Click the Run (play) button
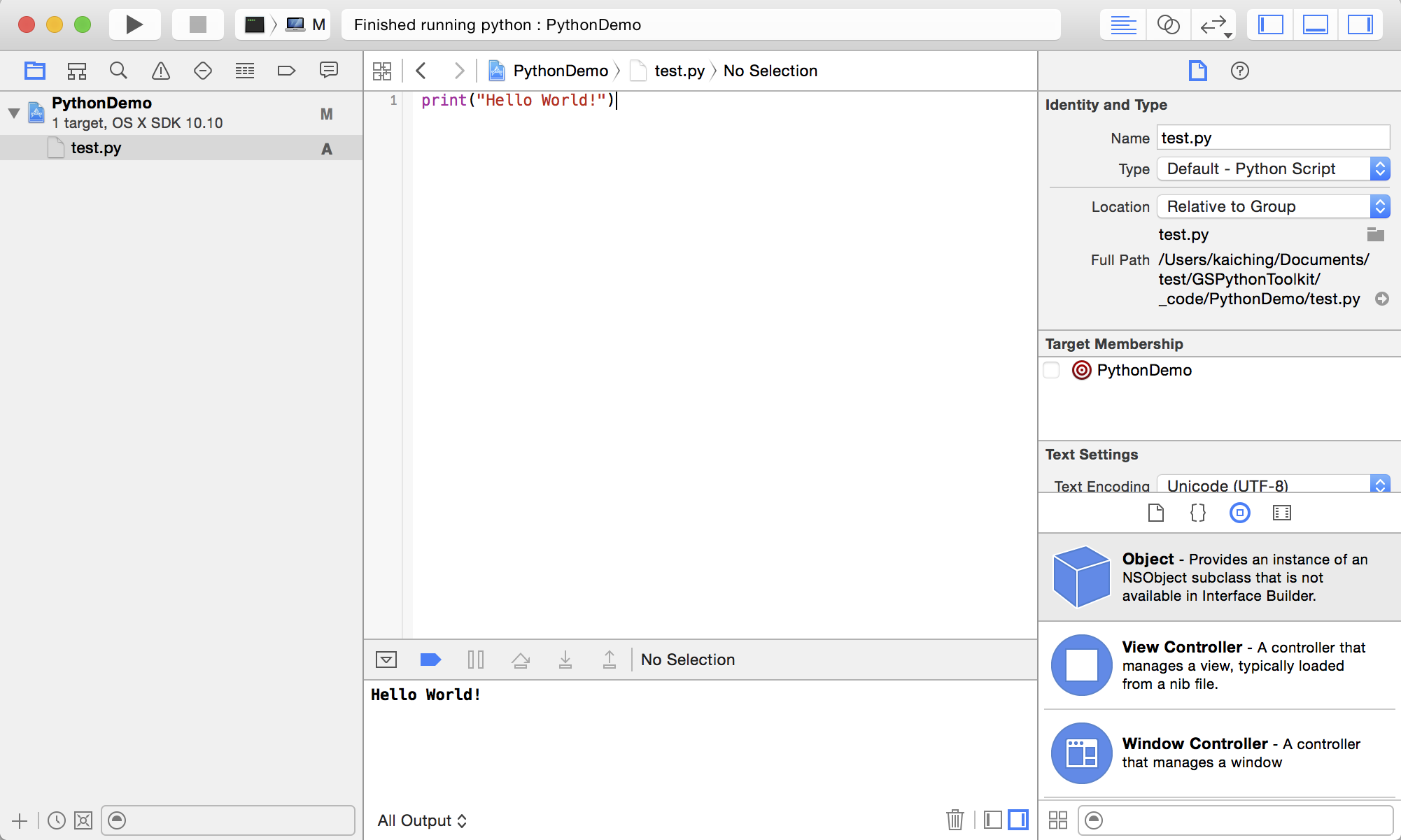Viewport: 1401px width, 840px height. point(134,25)
